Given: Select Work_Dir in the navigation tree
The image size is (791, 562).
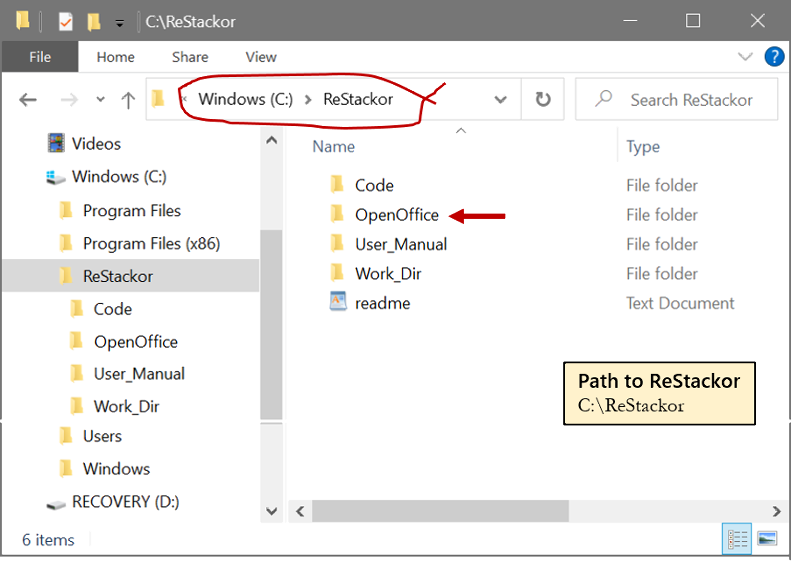Looking at the screenshot, I should (126, 406).
